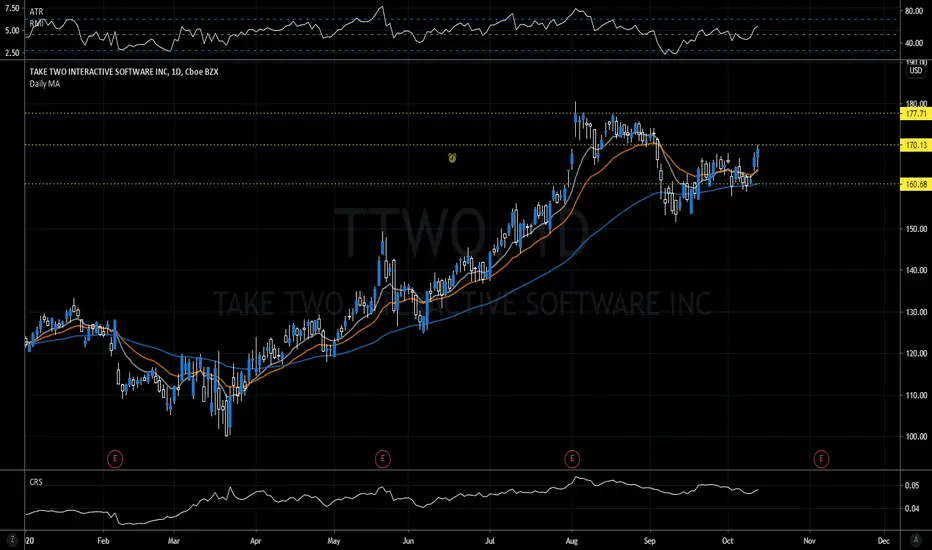932x550 pixels.
Task: Click the 110.00 price axis value
Action: point(916,395)
